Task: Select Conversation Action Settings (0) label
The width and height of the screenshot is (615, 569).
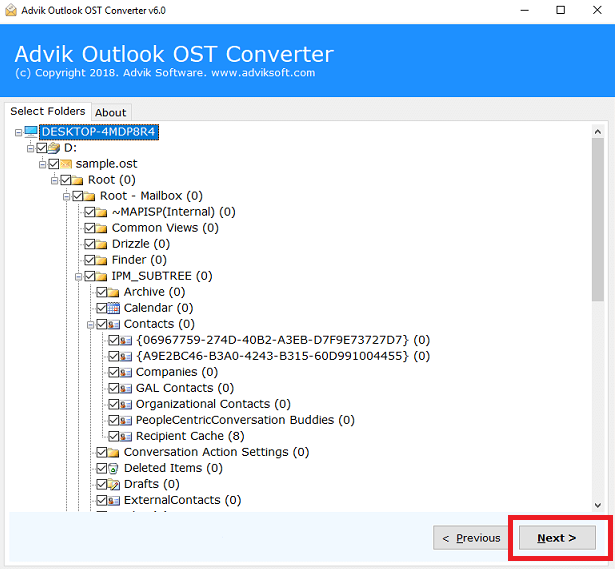Action: click(217, 452)
